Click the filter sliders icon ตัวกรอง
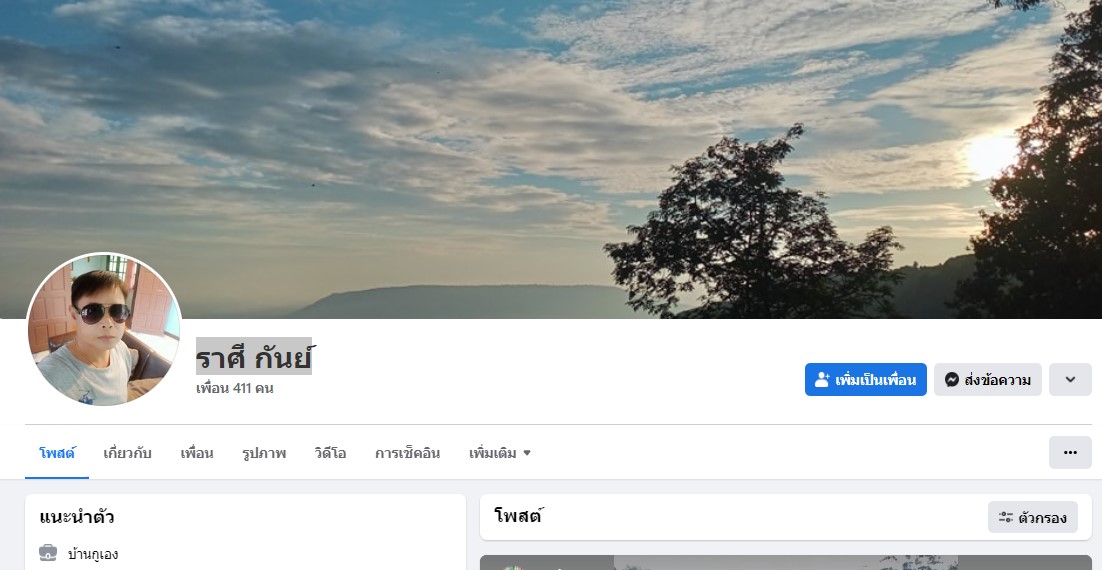The image size is (1102, 570). pos(1006,518)
